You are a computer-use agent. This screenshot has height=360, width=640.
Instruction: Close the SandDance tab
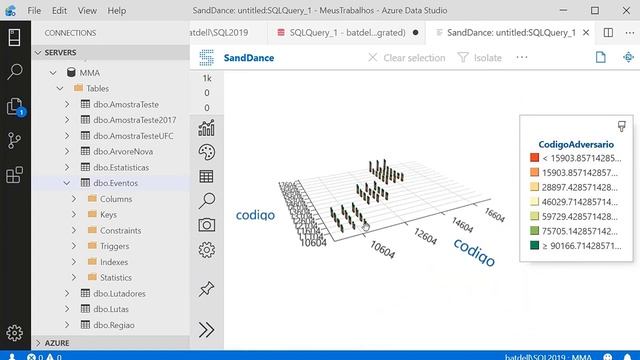pyautogui.click(x=586, y=33)
